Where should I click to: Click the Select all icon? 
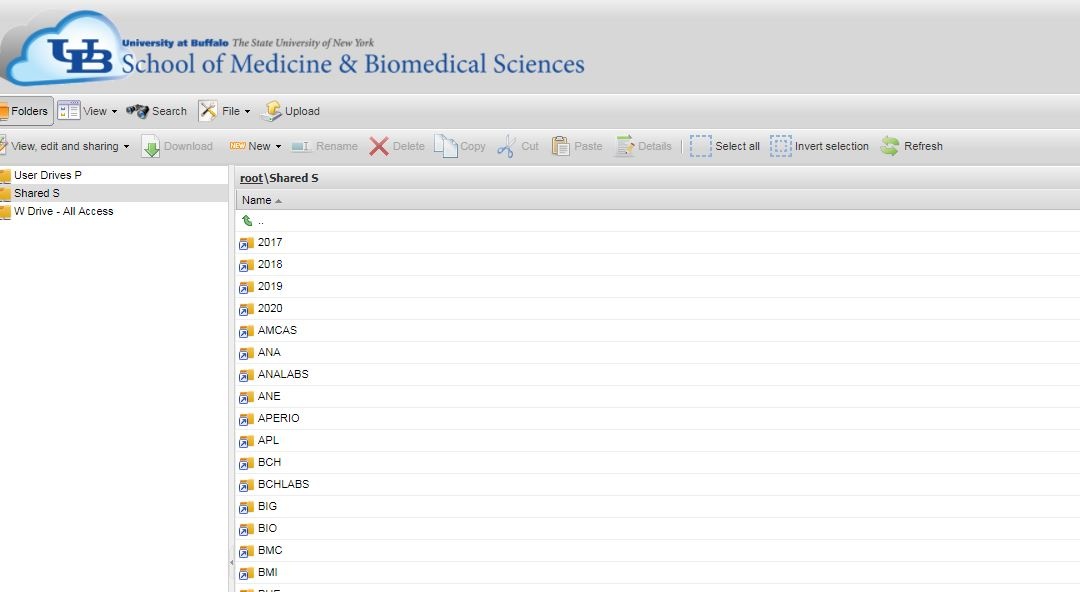tap(700, 146)
